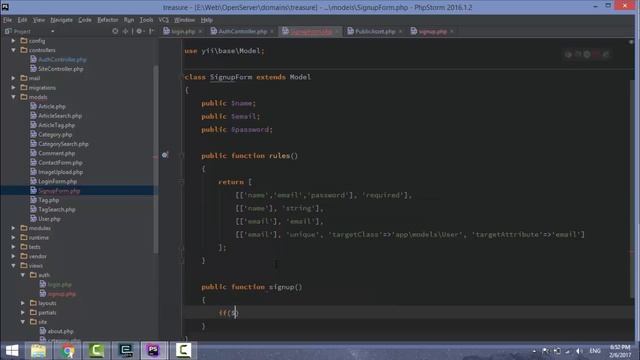Viewport: 640px width, 360px height.
Task: Click the white C icon on the taskbar
Action: point(183,351)
